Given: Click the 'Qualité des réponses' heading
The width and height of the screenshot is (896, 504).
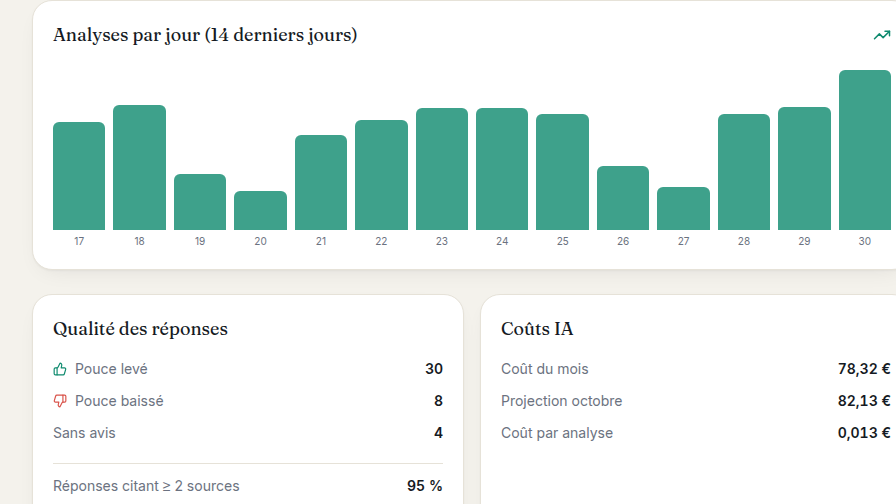Looking at the screenshot, I should [141, 329].
